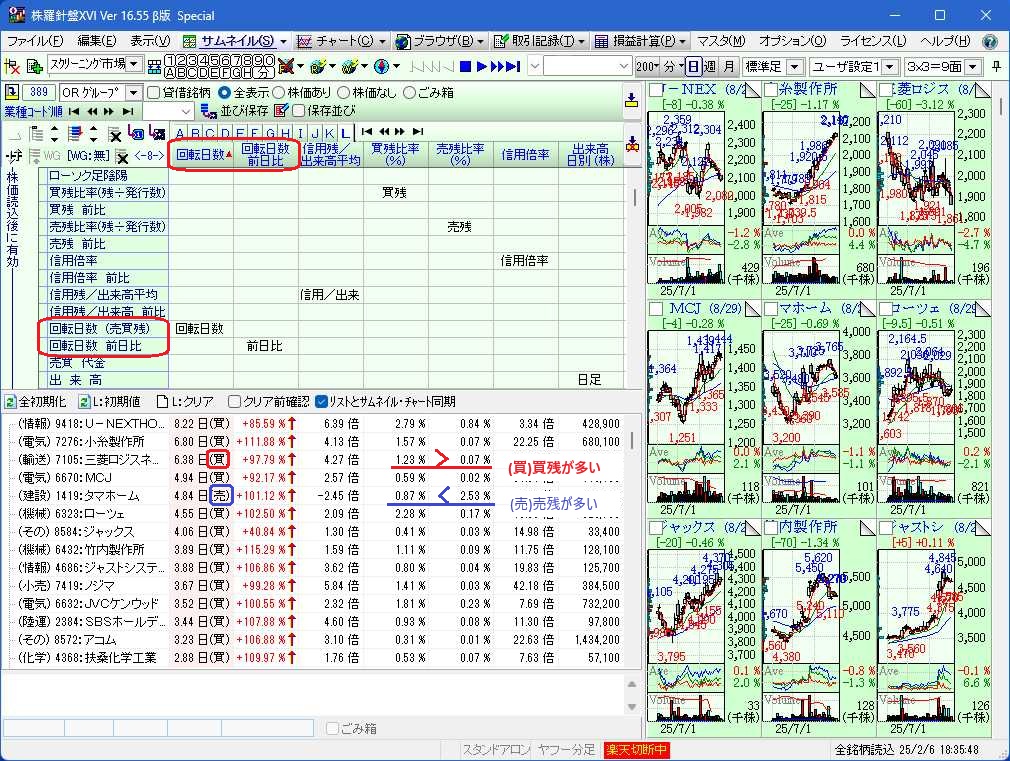Expand the サムネイル(S) menu arrow

[x=283, y=41]
